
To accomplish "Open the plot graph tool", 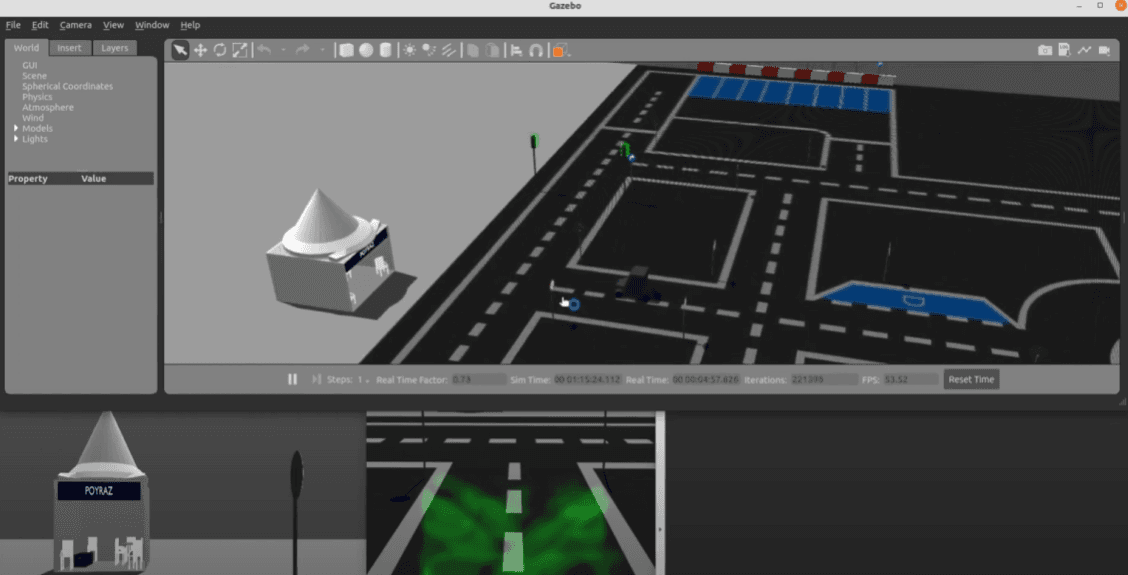I will pyautogui.click(x=1085, y=50).
